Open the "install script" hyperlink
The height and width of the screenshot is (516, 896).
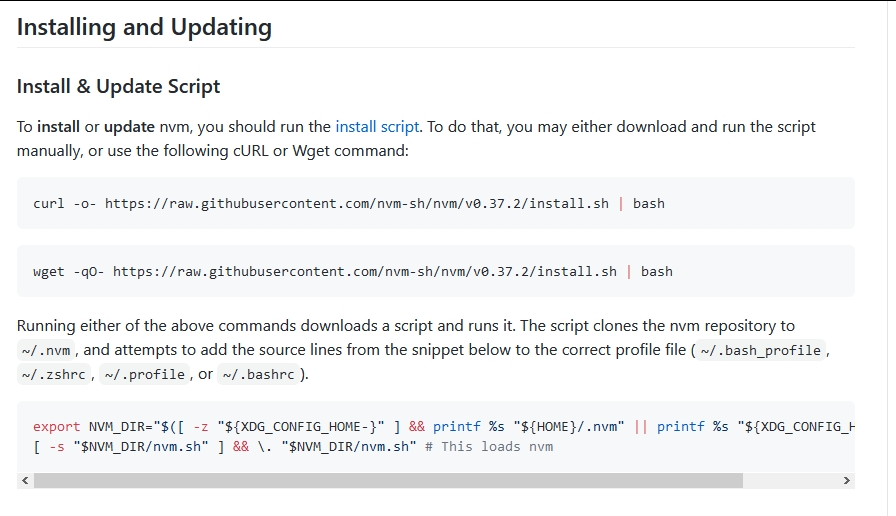(x=377, y=127)
